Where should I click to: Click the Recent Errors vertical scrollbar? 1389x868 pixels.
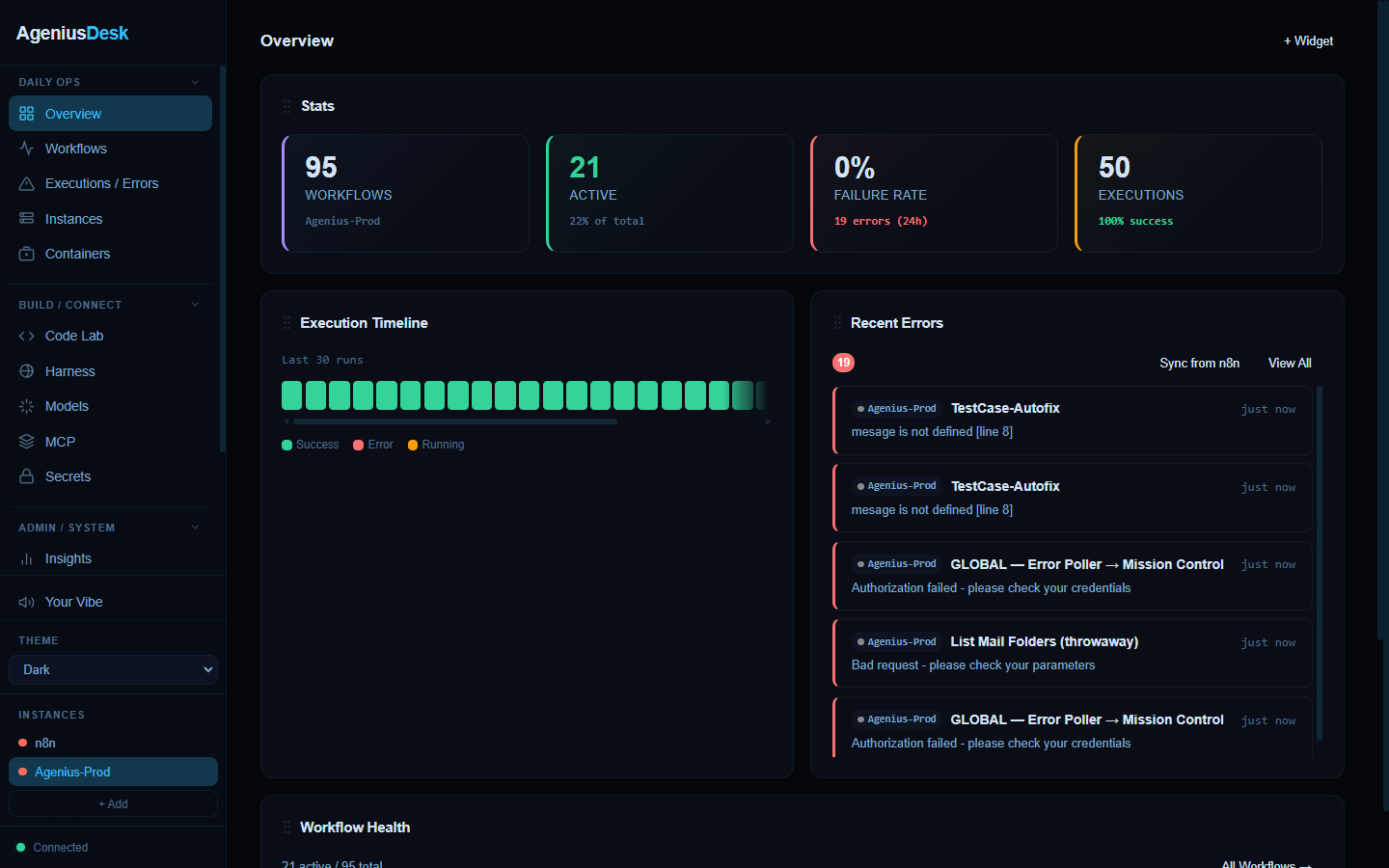1320,563
